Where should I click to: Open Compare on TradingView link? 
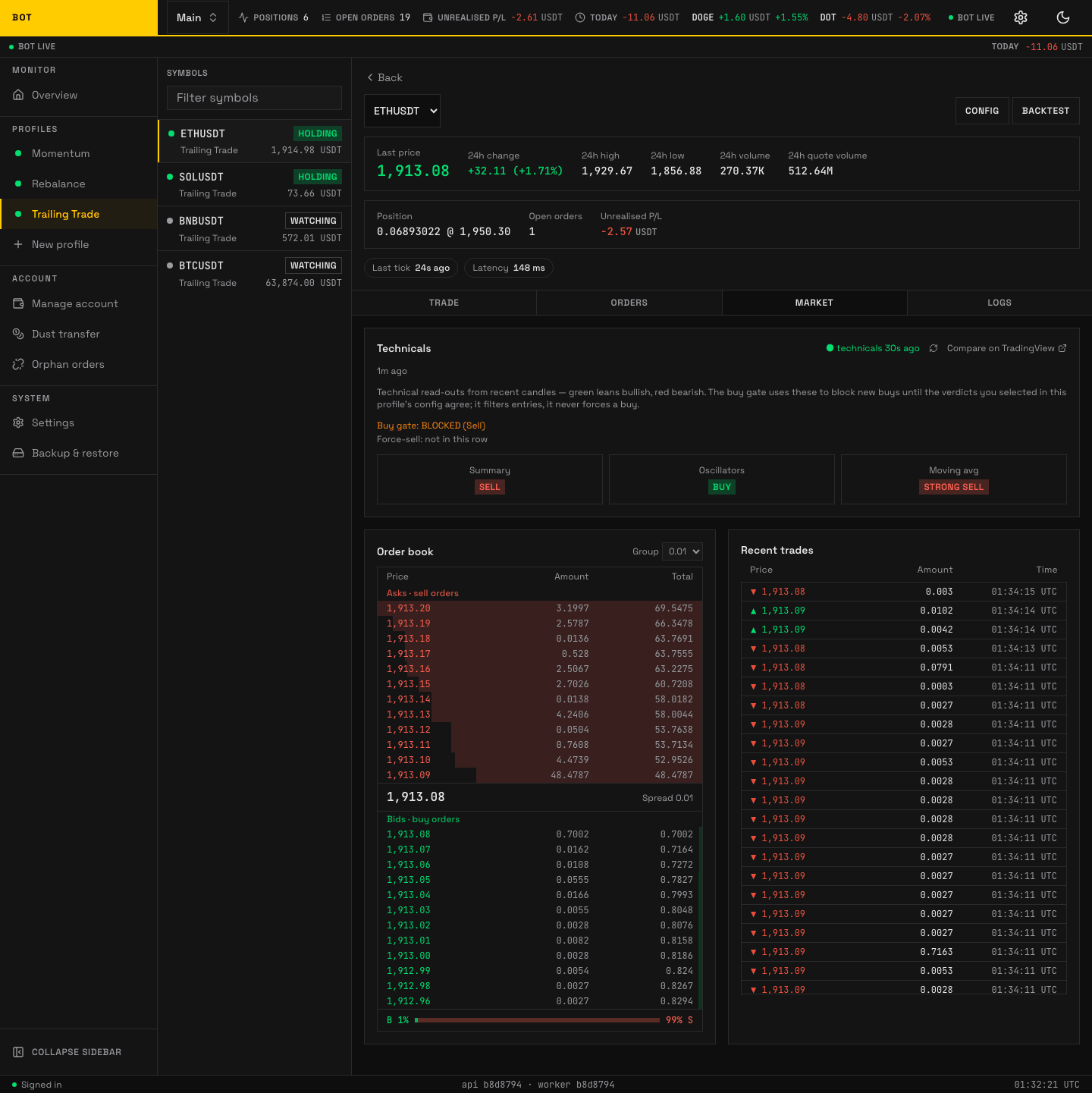(x=1006, y=348)
